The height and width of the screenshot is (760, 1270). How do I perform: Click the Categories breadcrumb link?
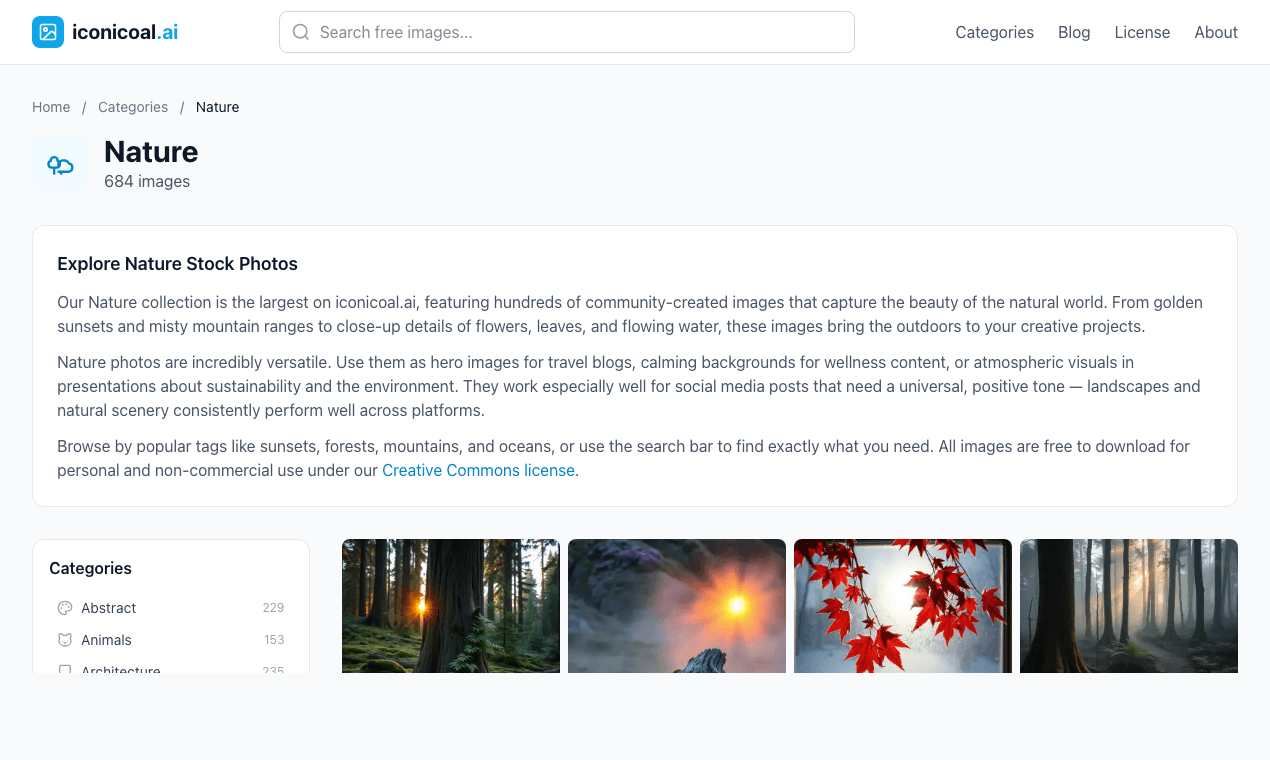pyautogui.click(x=133, y=107)
